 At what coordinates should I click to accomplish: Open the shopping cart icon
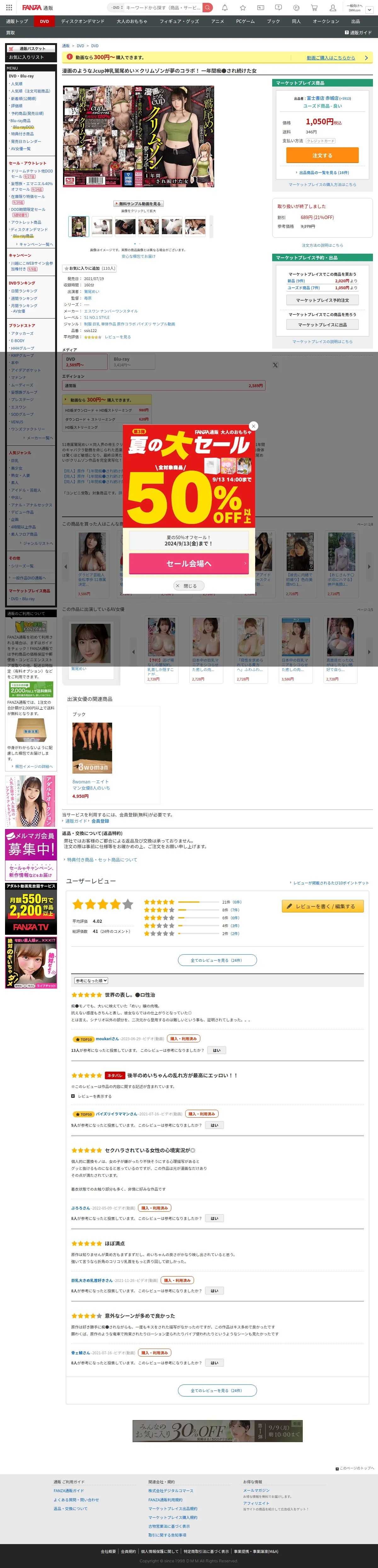coord(314,8)
